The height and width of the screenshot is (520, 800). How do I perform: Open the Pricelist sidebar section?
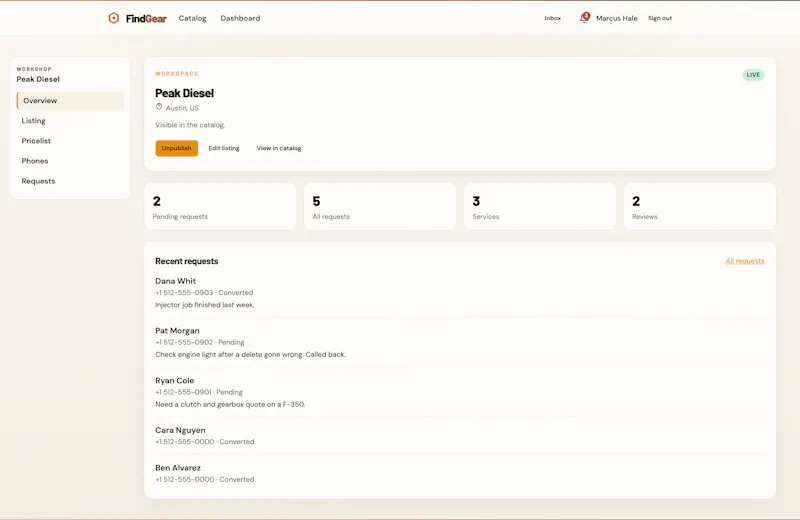[70, 141]
